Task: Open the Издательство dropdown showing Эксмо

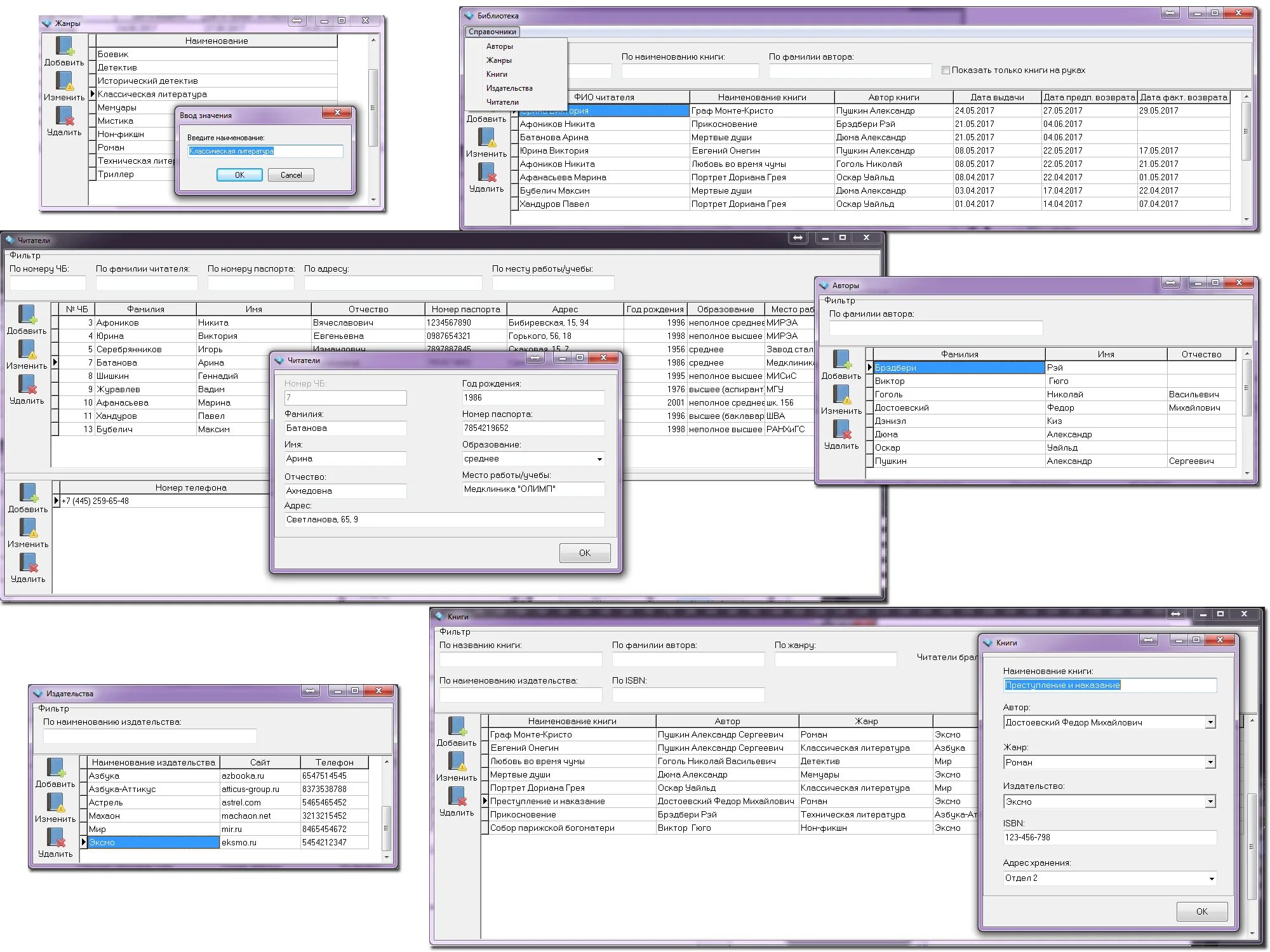Action: [x=1210, y=802]
